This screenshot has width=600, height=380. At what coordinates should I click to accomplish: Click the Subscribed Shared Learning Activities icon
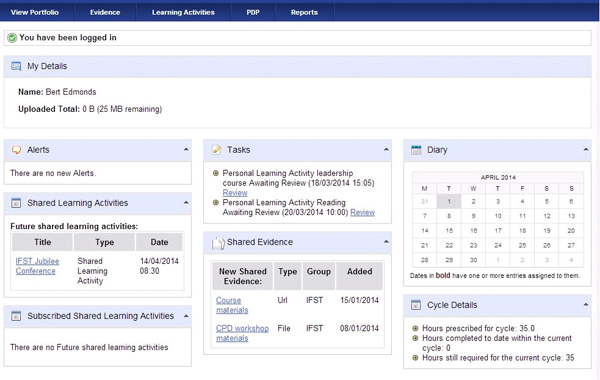tap(16, 316)
